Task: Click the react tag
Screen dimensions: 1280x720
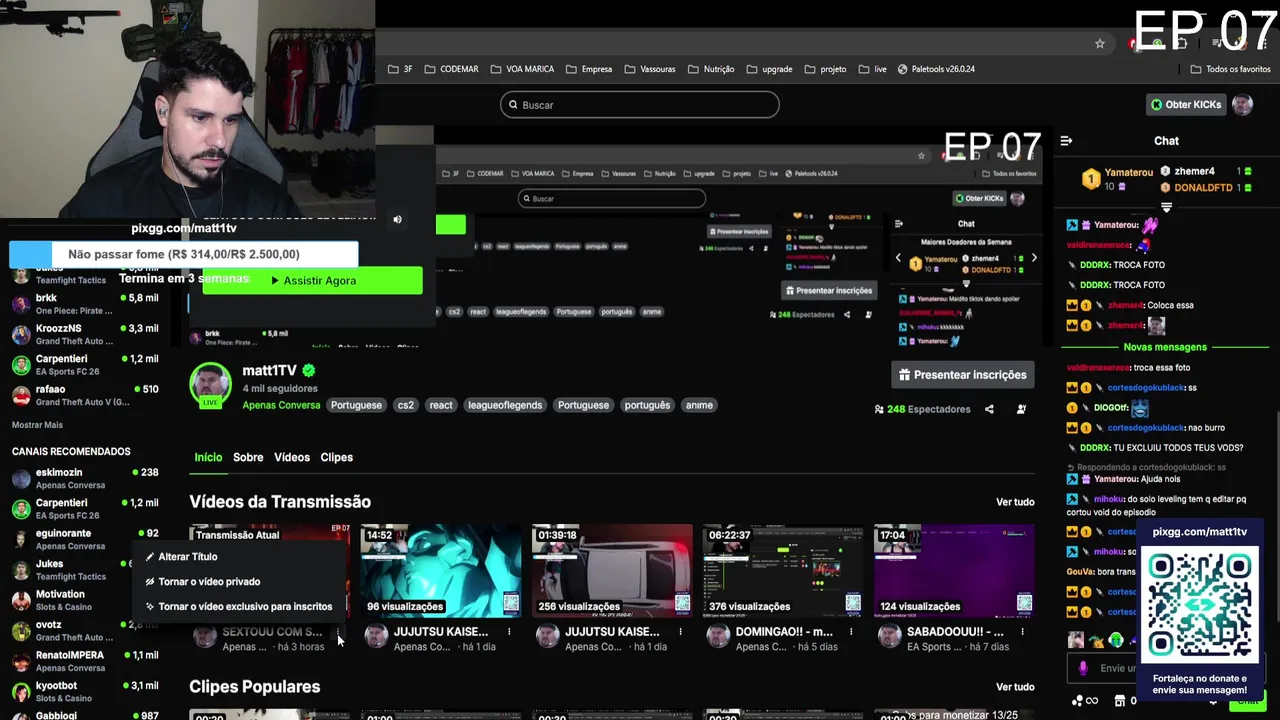Action: click(x=441, y=405)
